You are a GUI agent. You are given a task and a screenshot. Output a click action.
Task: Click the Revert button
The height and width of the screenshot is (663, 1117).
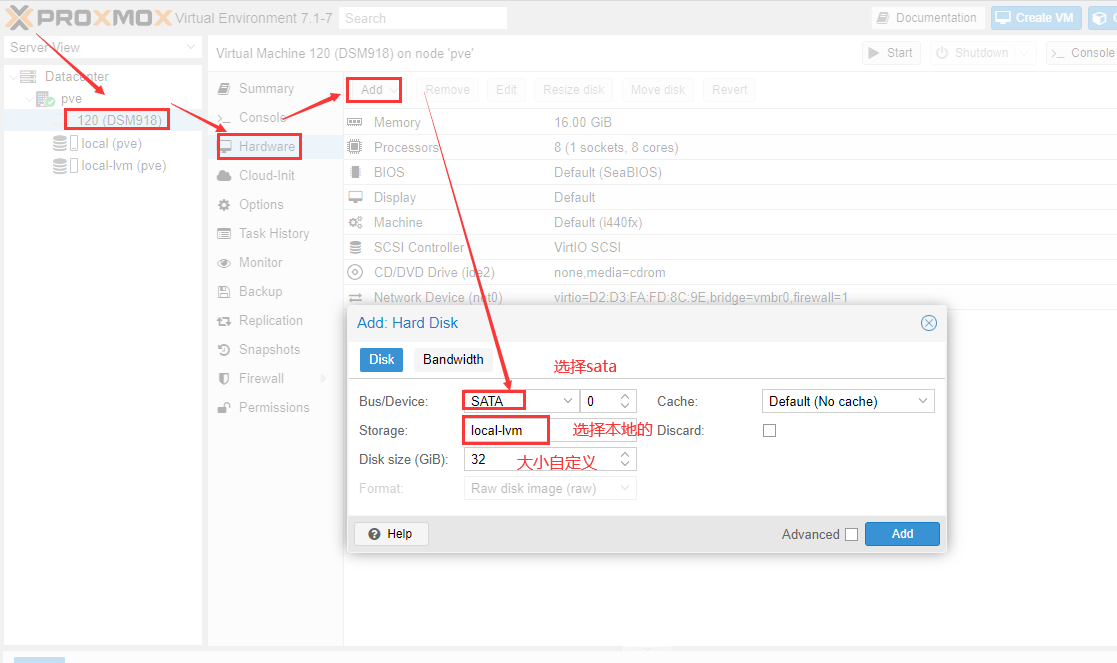point(729,90)
